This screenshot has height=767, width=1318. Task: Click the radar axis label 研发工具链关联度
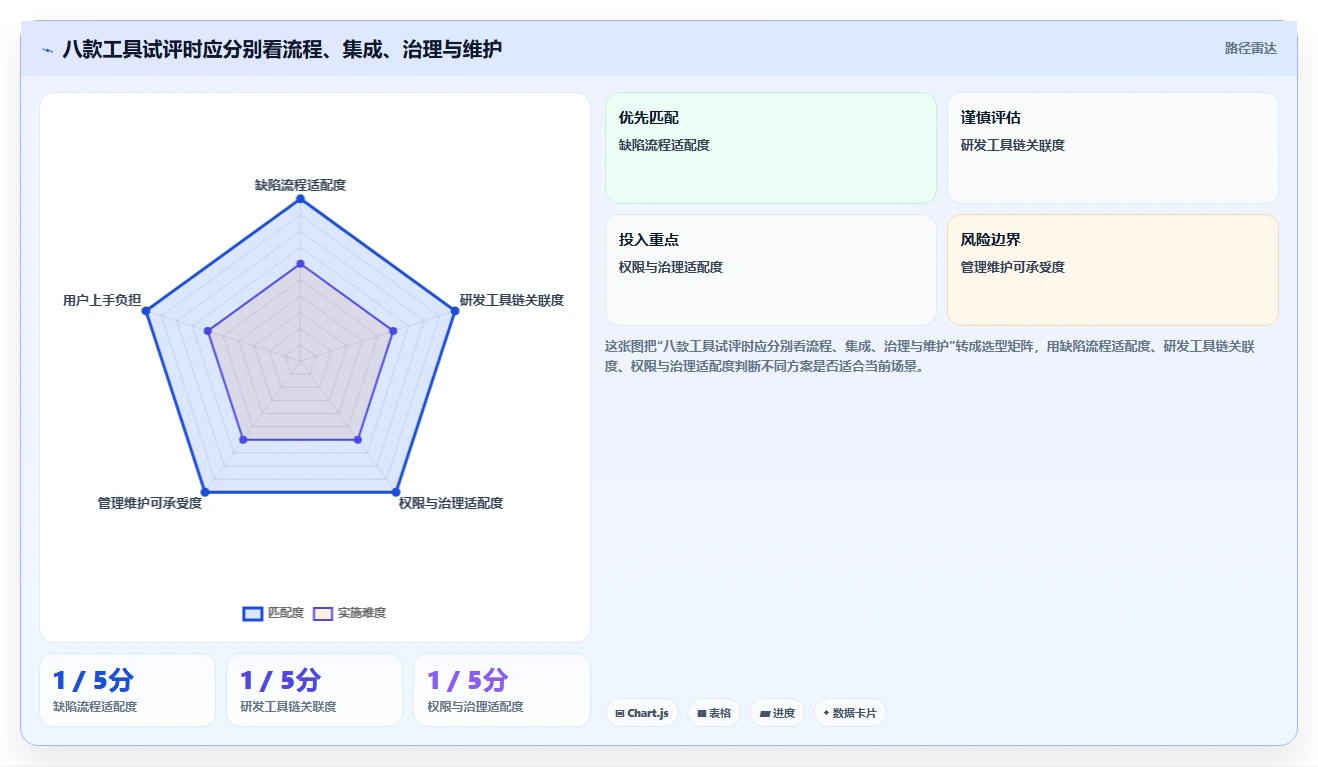point(512,300)
